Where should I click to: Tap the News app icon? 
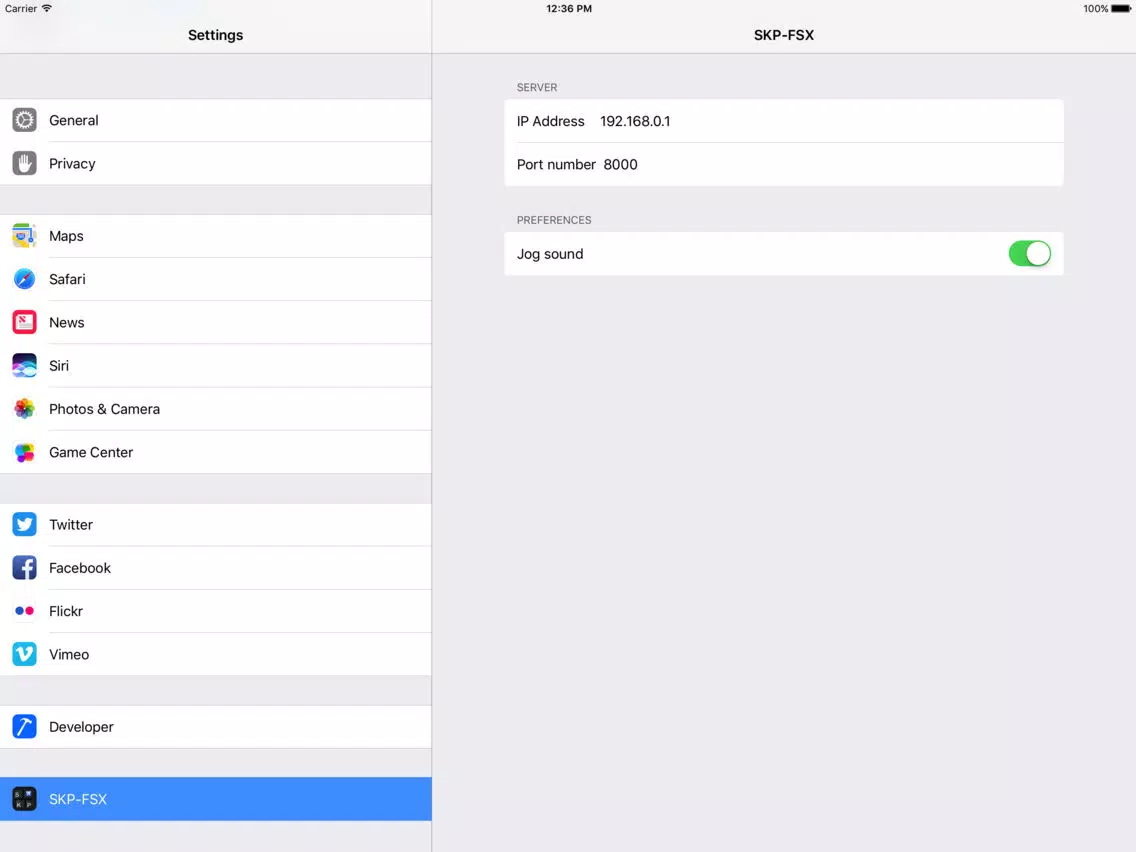click(25, 322)
